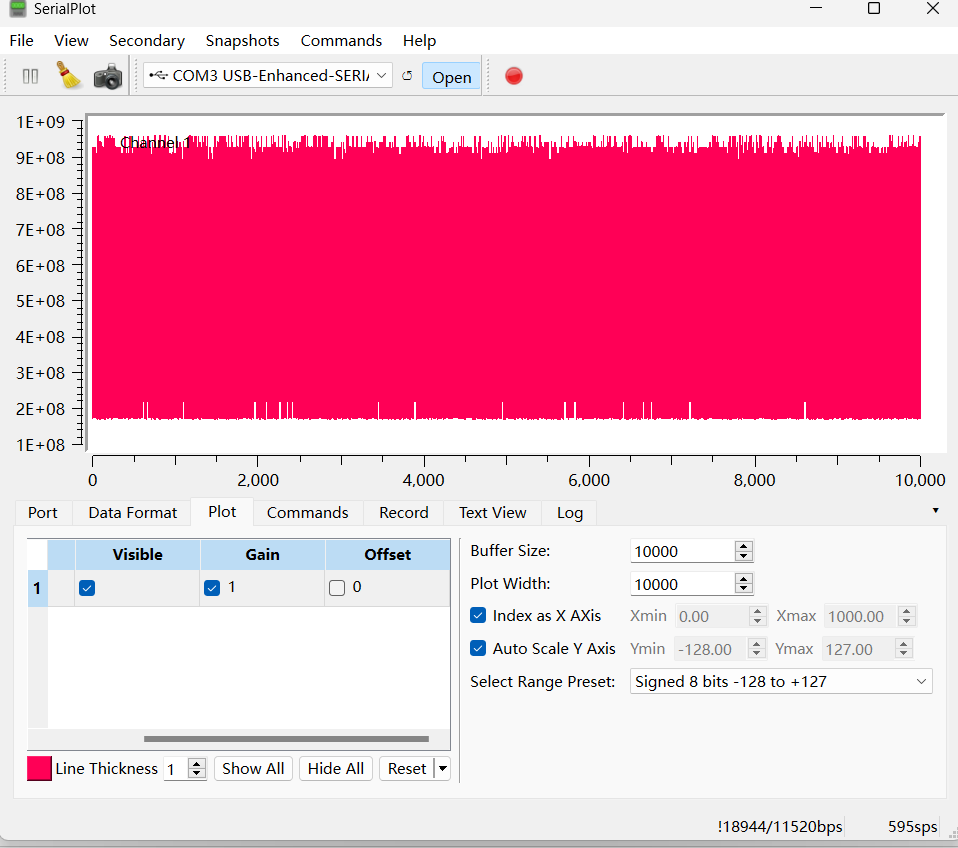Screen dimensions: 958x848
Task: Click the Plot Width input field
Action: click(682, 584)
